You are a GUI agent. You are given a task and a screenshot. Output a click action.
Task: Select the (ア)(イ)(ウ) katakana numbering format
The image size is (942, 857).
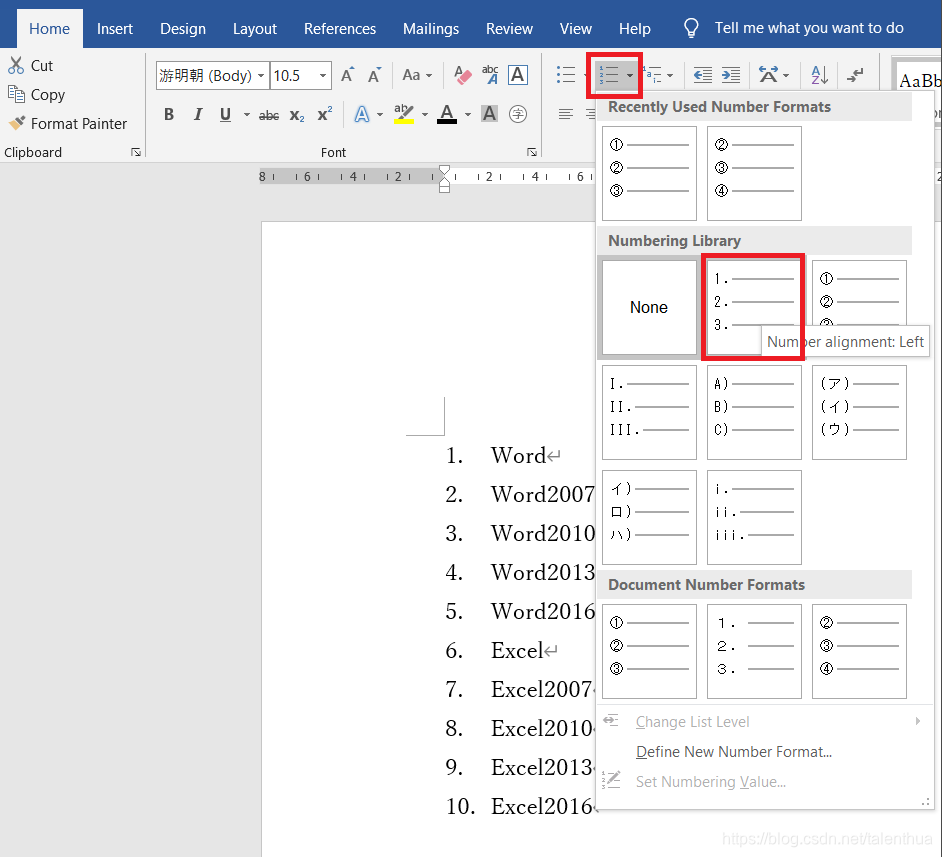(x=859, y=413)
